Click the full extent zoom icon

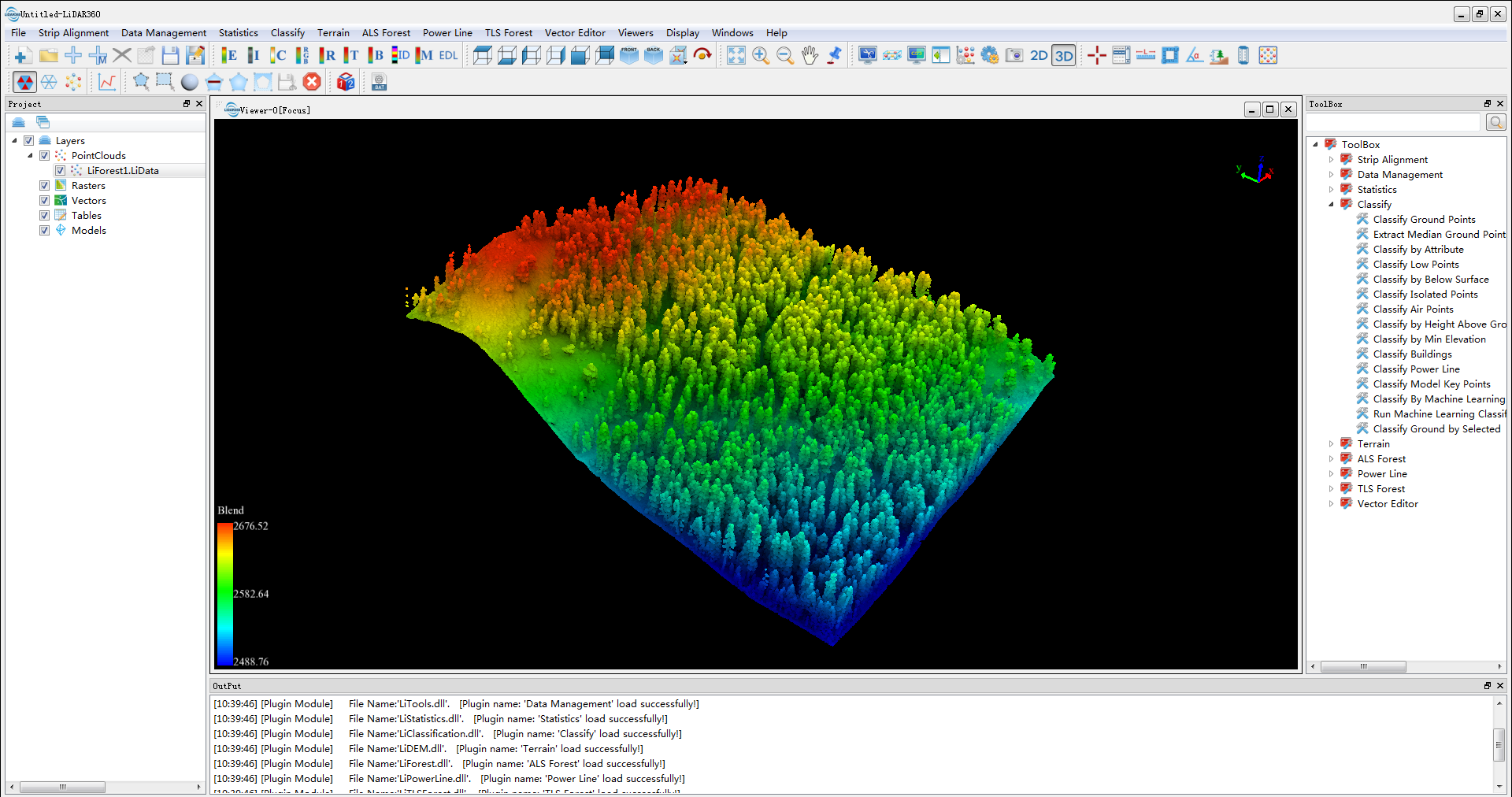point(736,55)
